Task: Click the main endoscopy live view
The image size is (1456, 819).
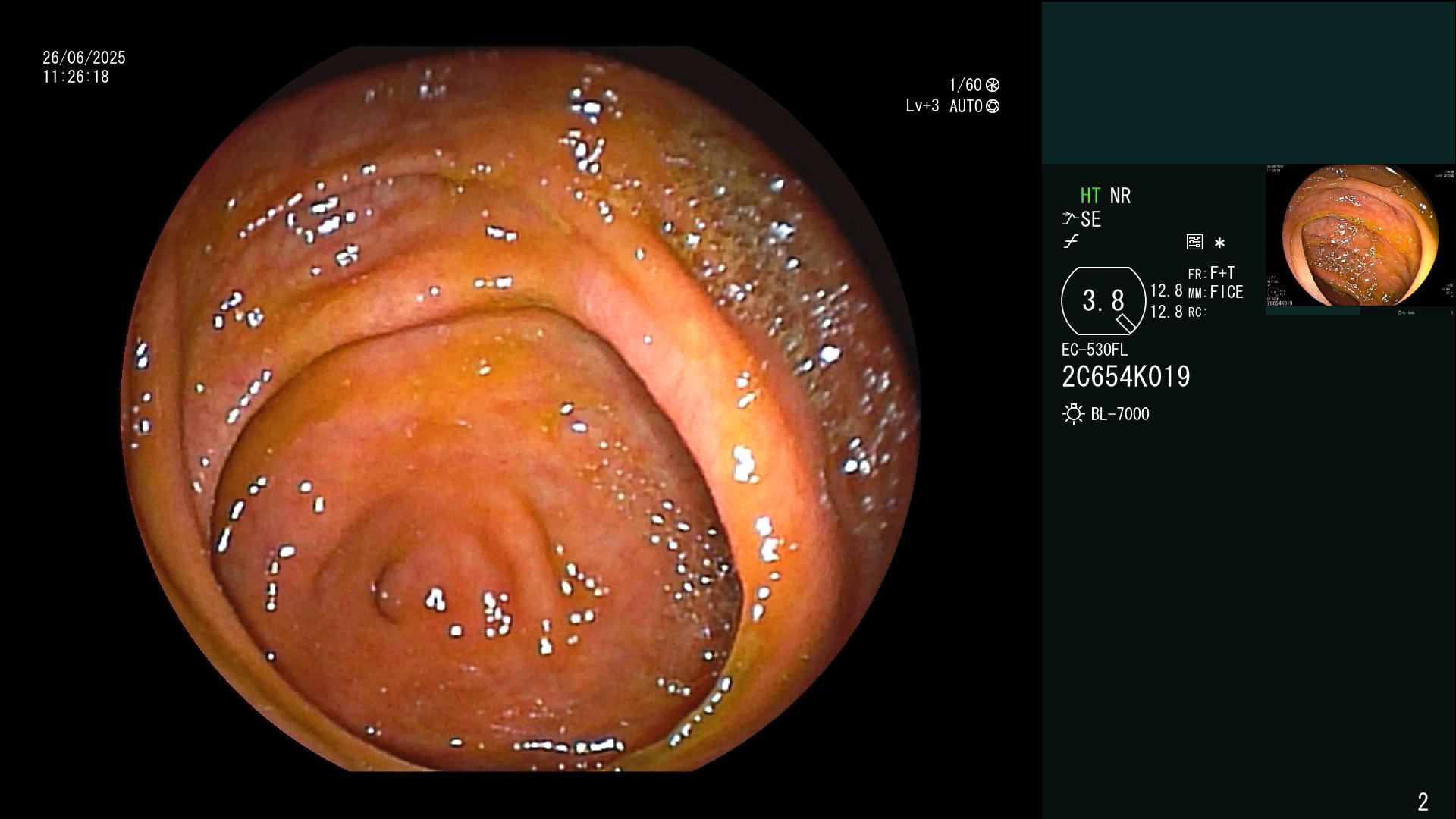Action: (520, 409)
